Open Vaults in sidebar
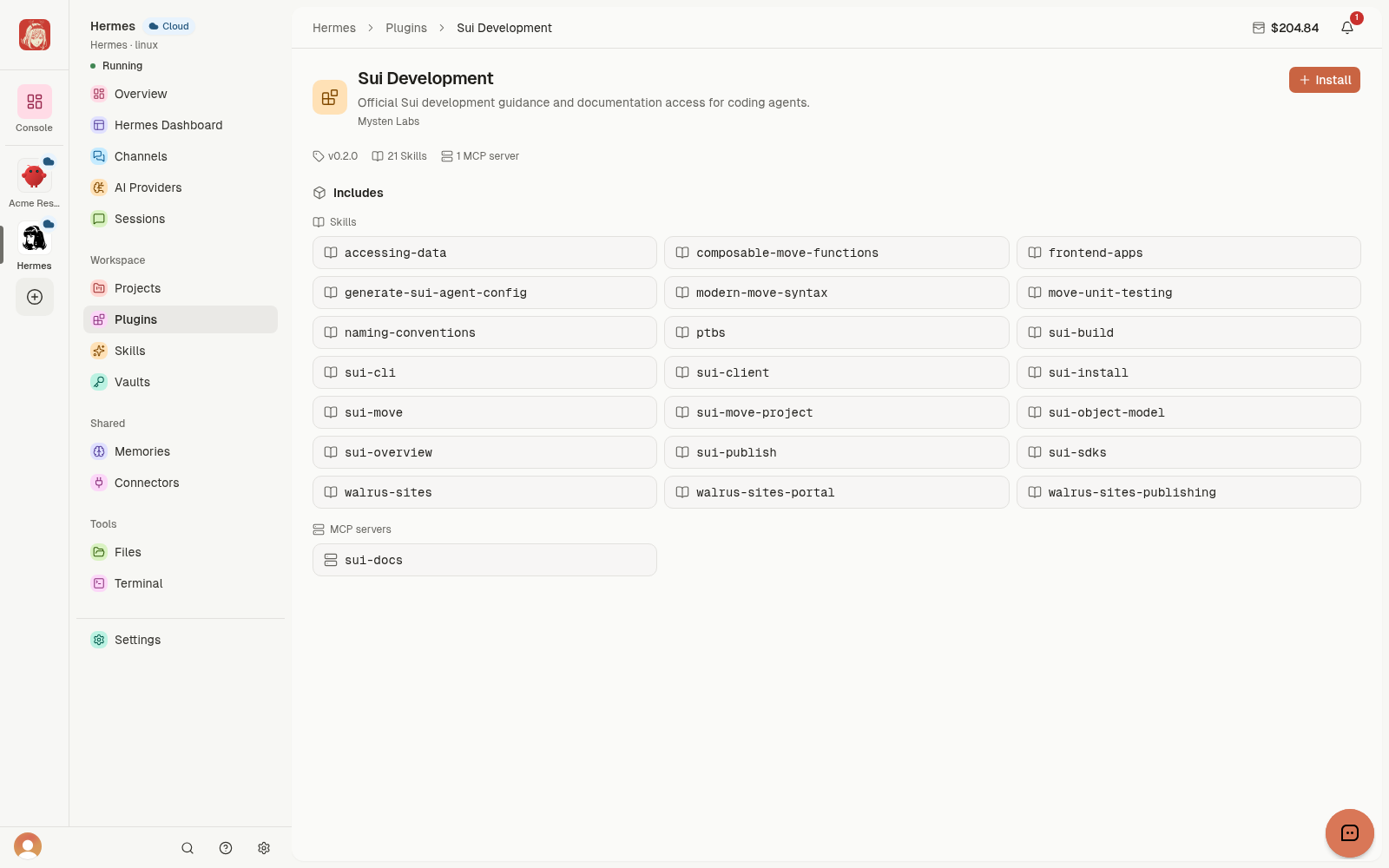 [x=181, y=382]
